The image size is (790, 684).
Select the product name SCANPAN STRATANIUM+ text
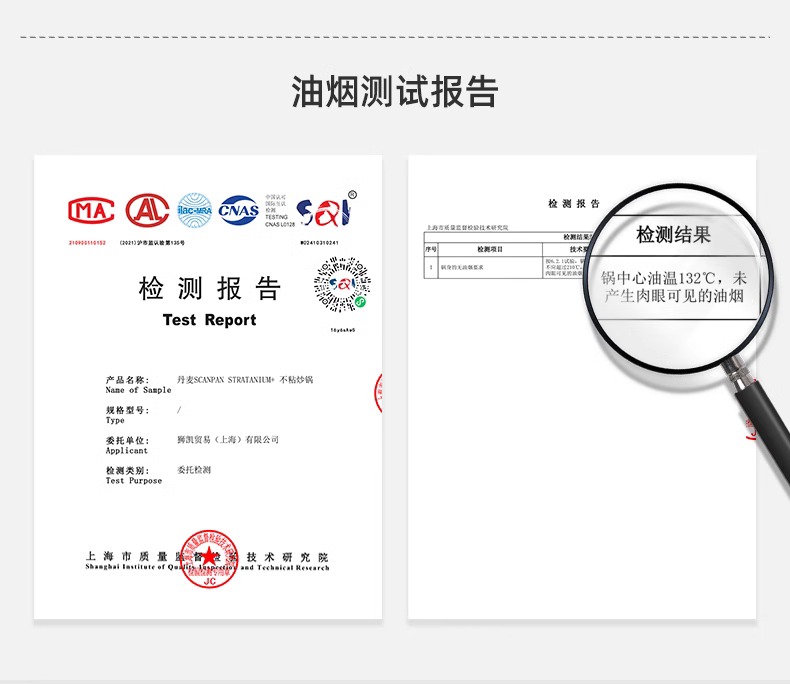pyautogui.click(x=245, y=380)
